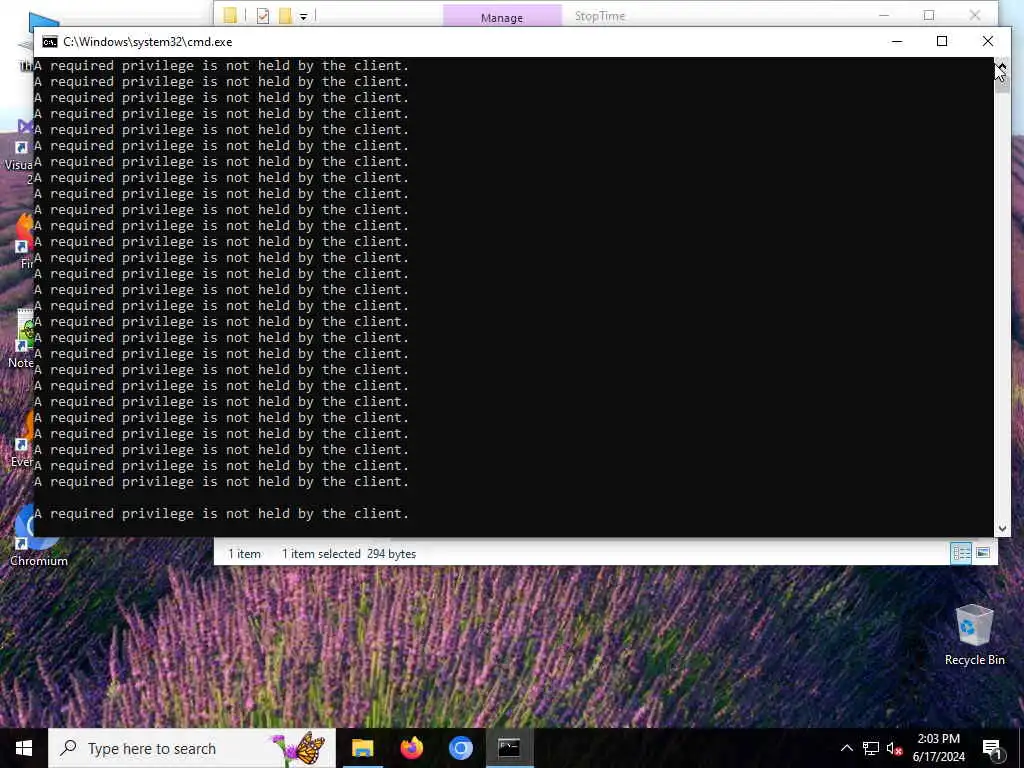Screen dimensions: 1024x768
Task: Click the Explorer properties quick-access icon
Action: pos(263,16)
